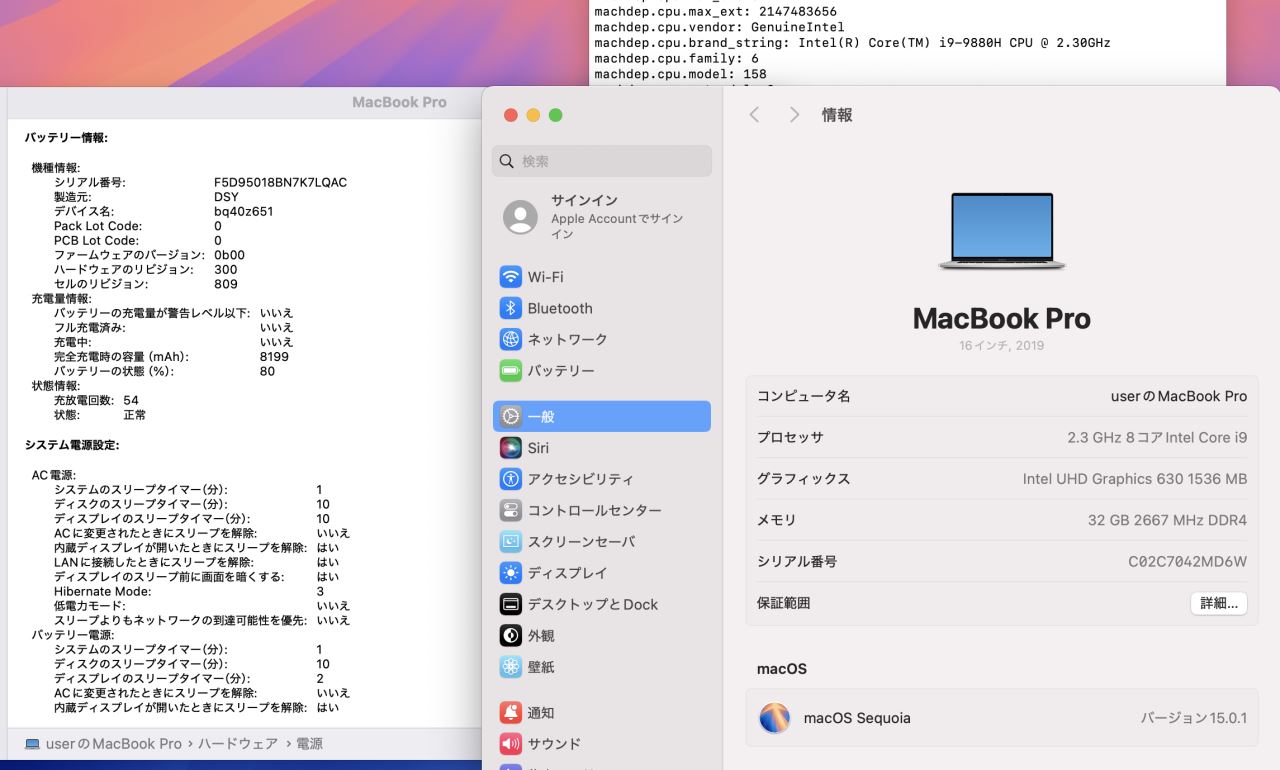Click machdep.cpu.vendor GenuineIntel line
The height and width of the screenshot is (770, 1280).
pos(719,28)
